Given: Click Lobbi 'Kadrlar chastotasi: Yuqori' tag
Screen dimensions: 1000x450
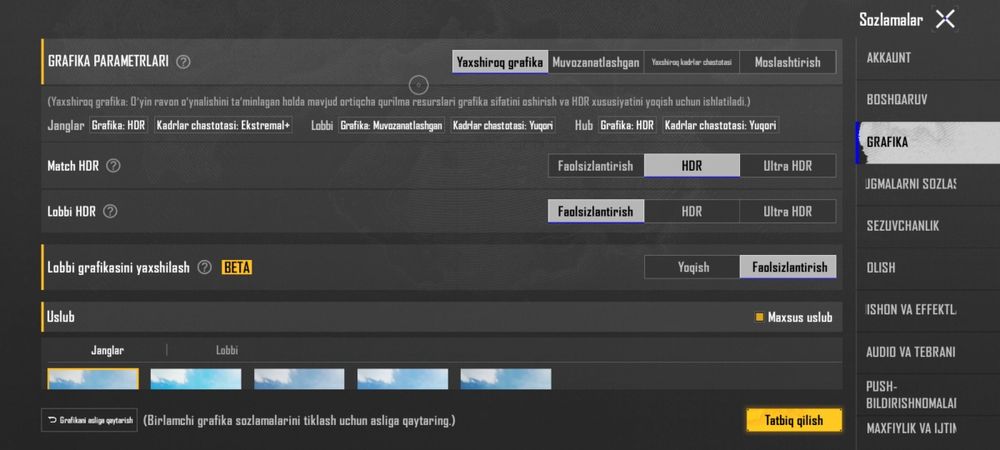Looking at the screenshot, I should click(x=503, y=126).
